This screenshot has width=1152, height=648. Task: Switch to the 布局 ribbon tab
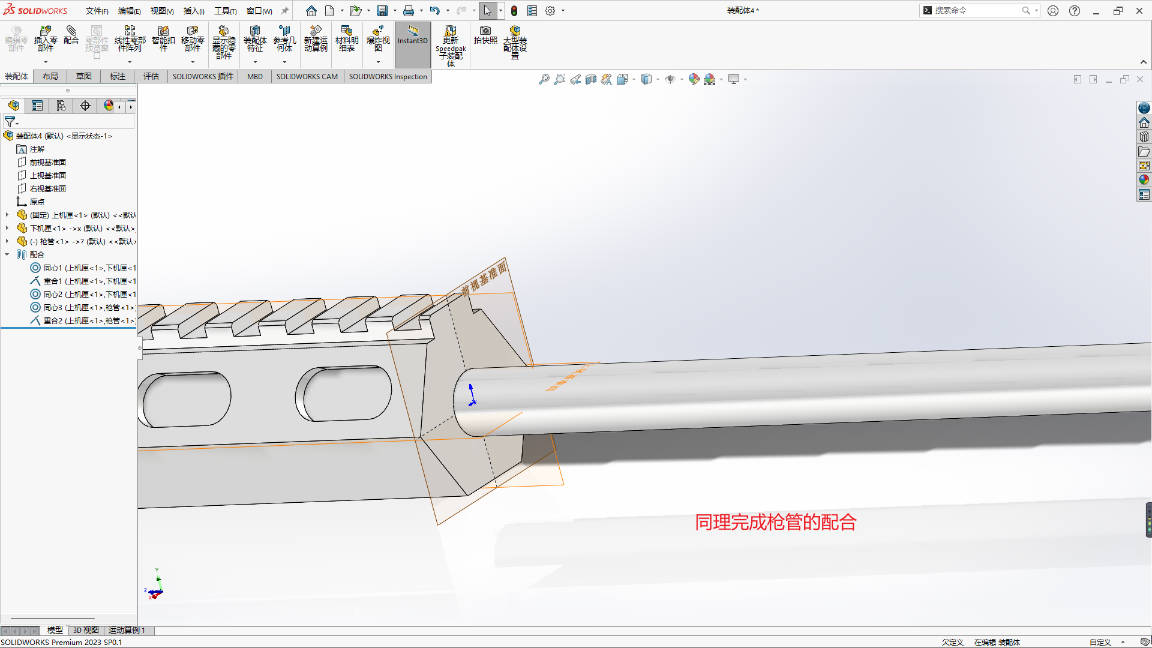[50, 76]
